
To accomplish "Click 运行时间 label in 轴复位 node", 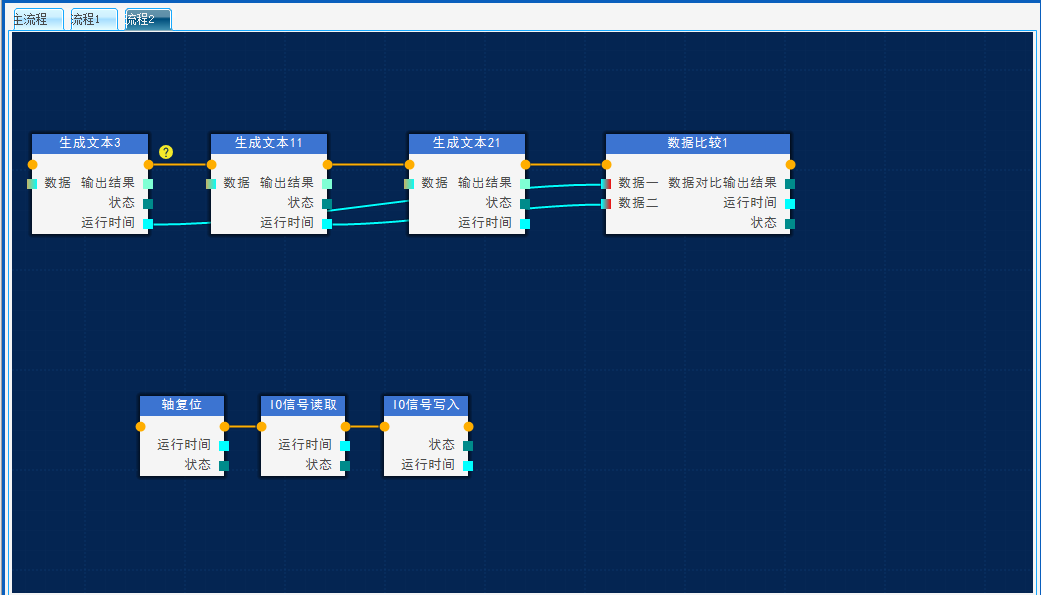I will pos(184,444).
